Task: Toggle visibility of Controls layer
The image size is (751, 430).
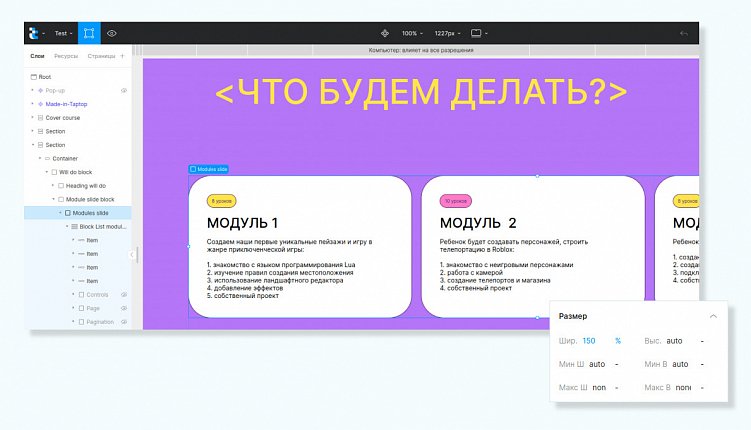Action: [124, 295]
